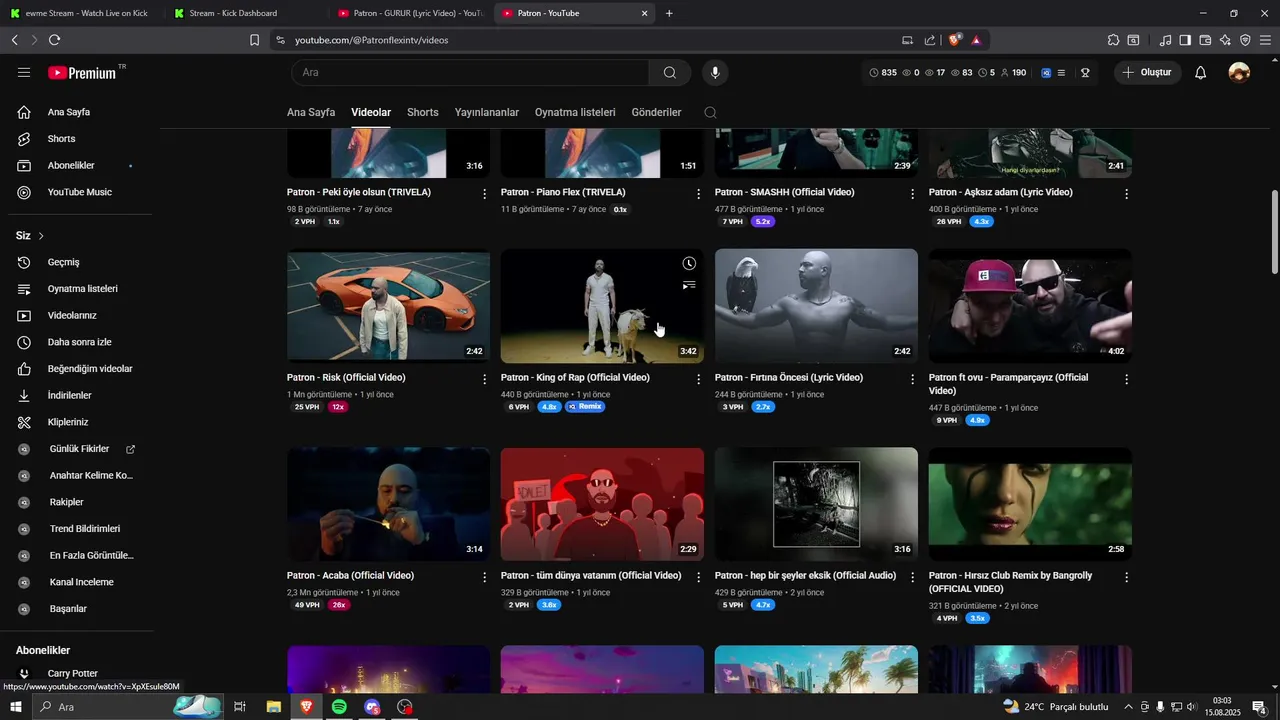
Task: Click the YouTube search input field
Action: coord(470,73)
